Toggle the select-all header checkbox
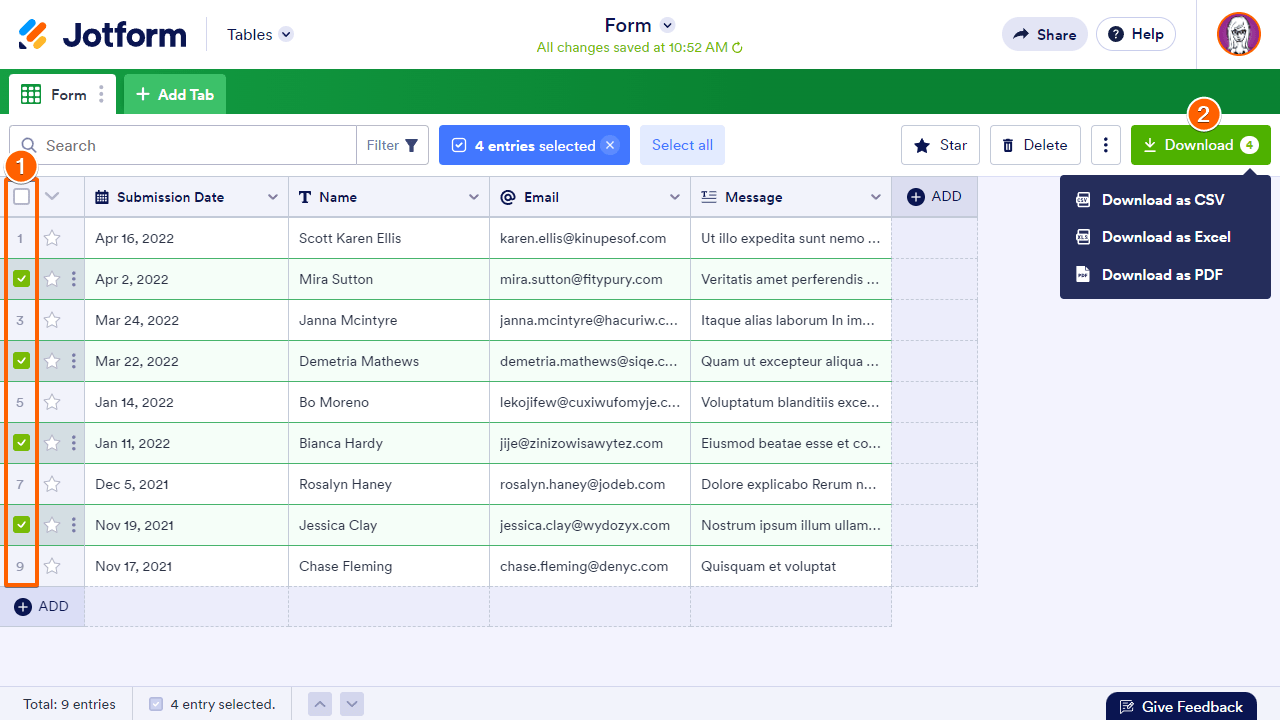The height and width of the screenshot is (720, 1280). click(21, 197)
